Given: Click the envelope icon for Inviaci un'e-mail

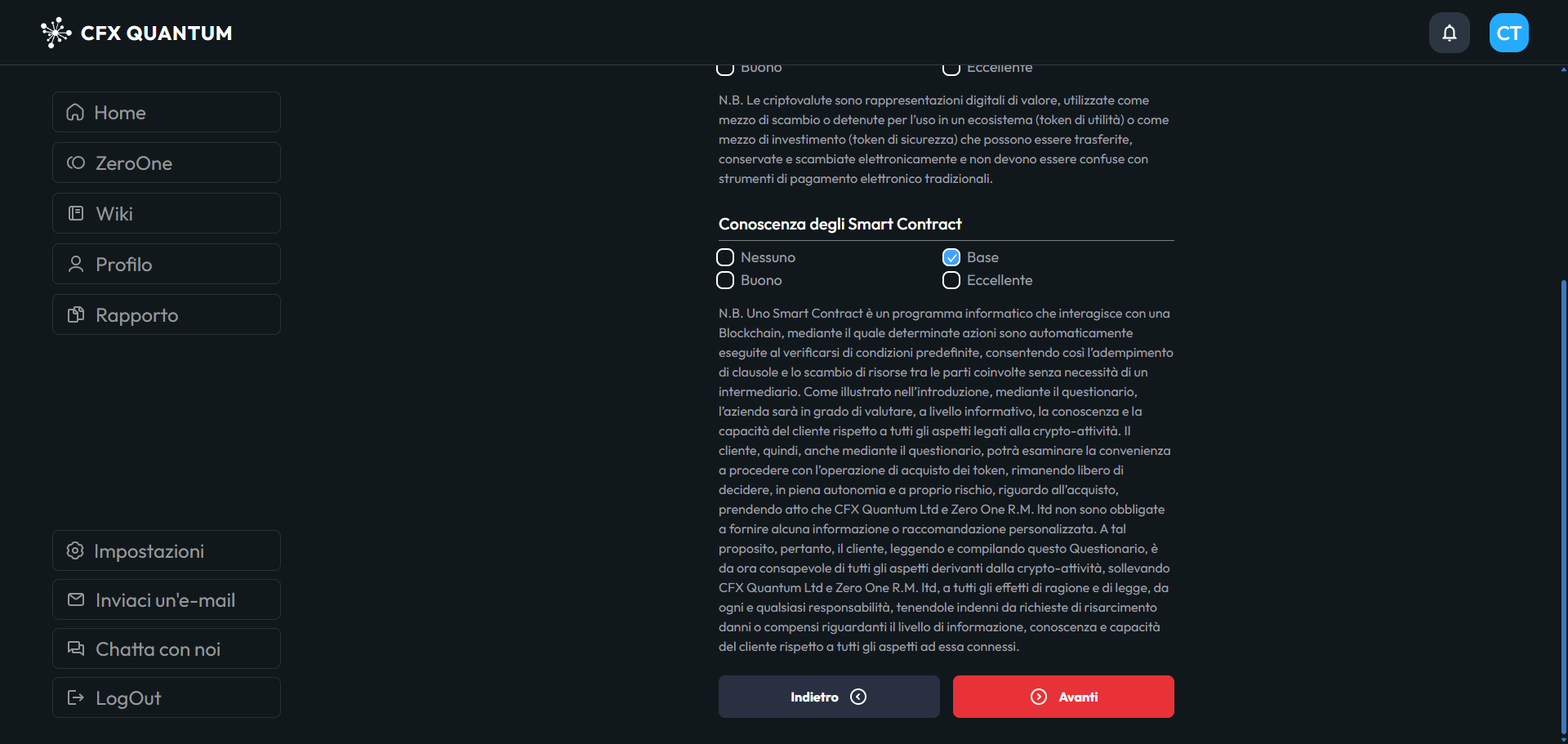Looking at the screenshot, I should [x=76, y=600].
